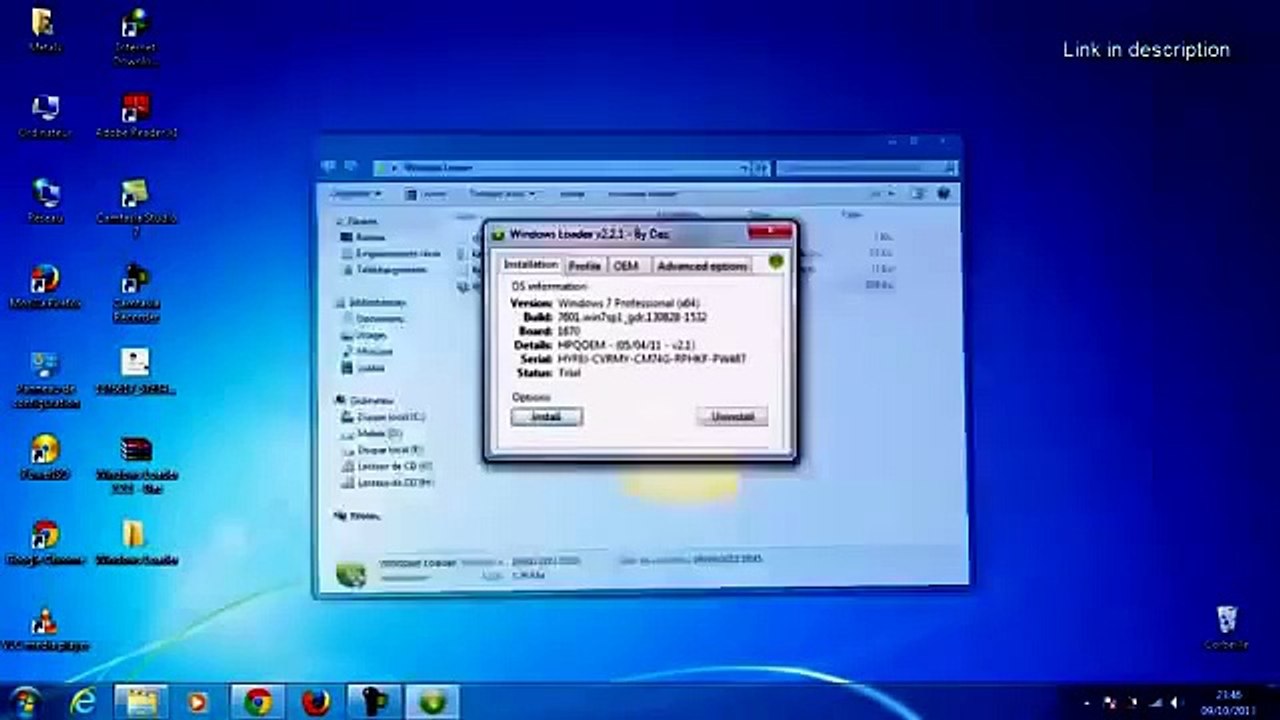Image resolution: width=1280 pixels, height=720 pixels.
Task: Select Bureau in Explorer favorites
Action: (x=365, y=237)
